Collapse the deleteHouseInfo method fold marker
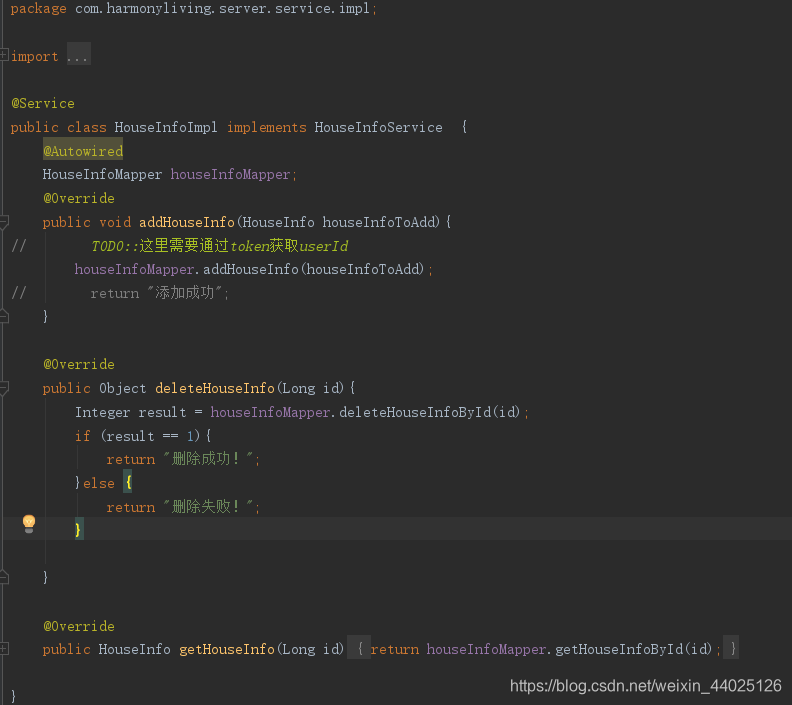Image resolution: width=792 pixels, height=705 pixels. 4,388
